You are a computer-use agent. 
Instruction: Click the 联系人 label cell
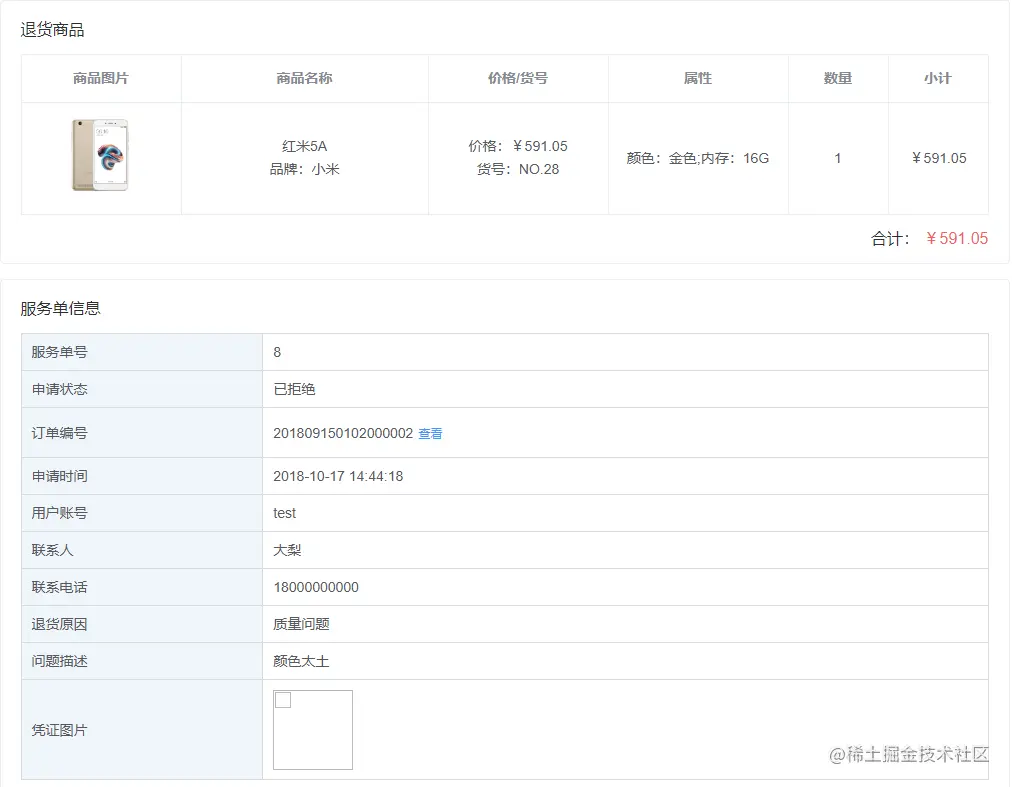tap(142, 550)
